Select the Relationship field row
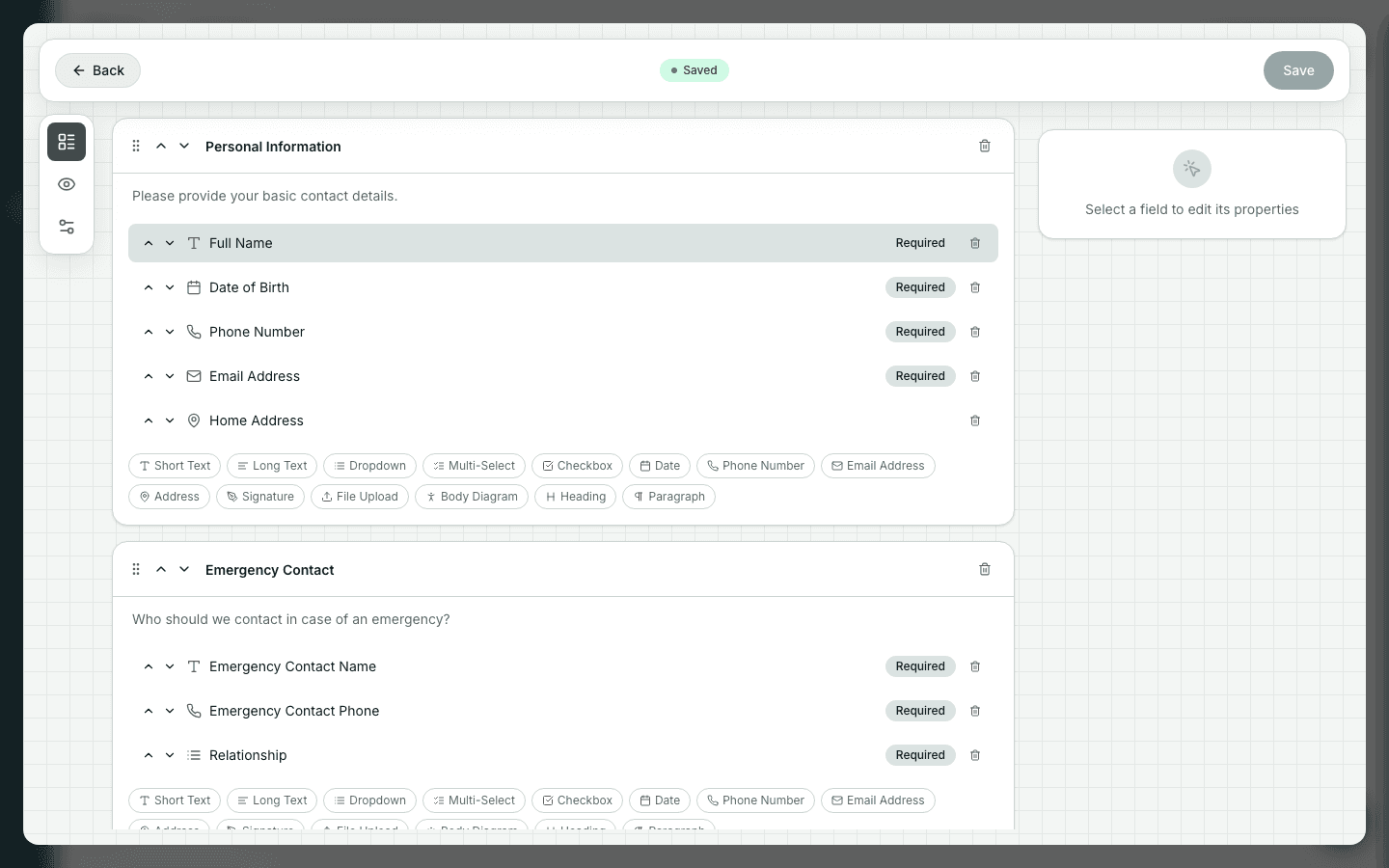 (563, 755)
